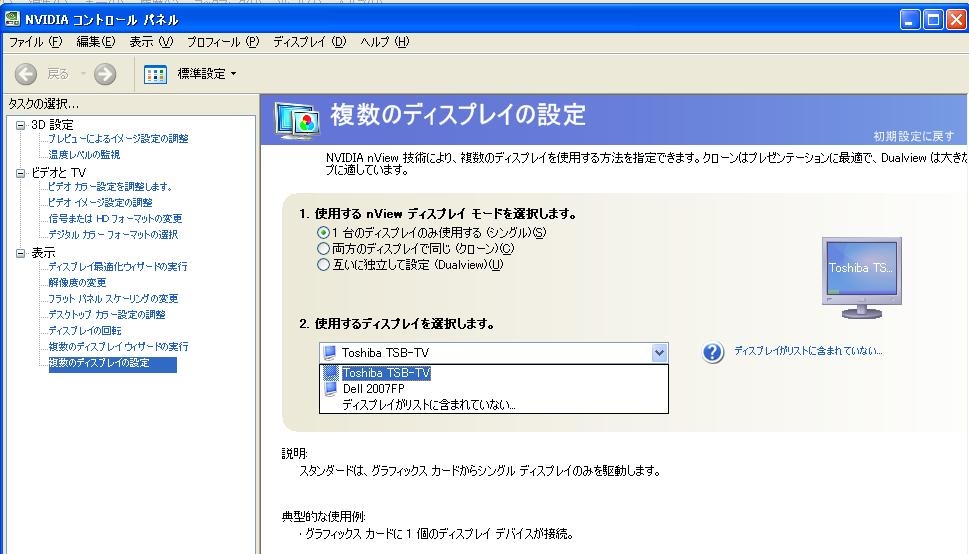Viewport: 969px width, 554px height.
Task: Open the プロフィール(P) menu
Action: tap(223, 42)
